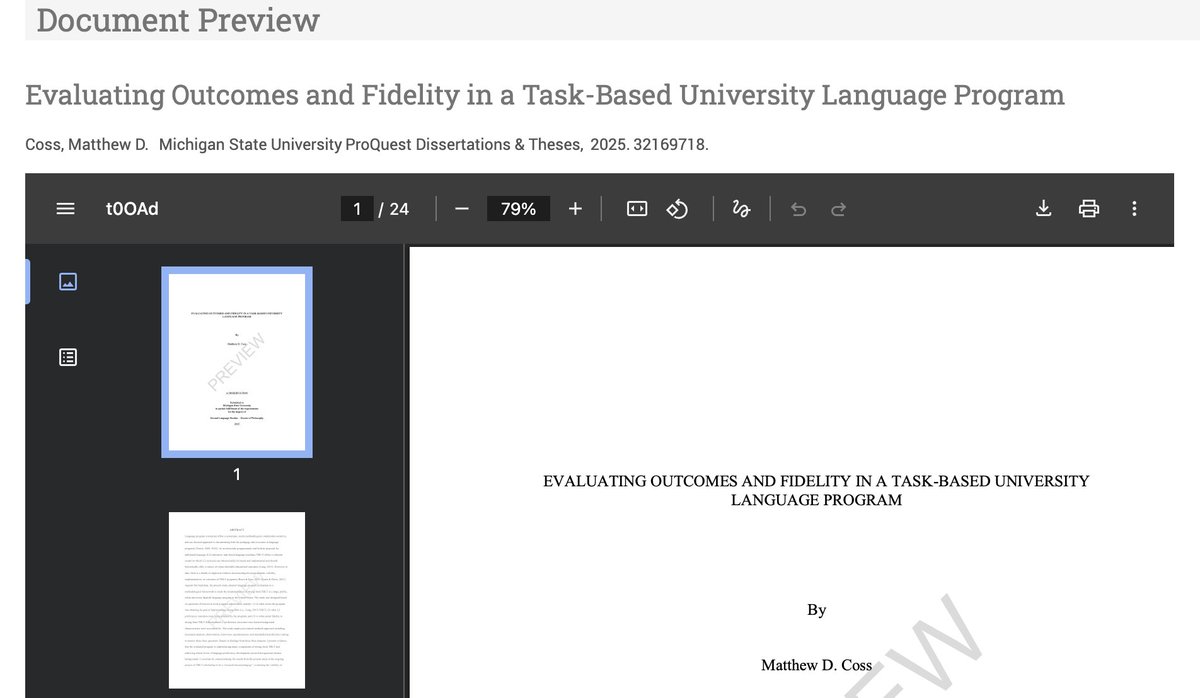The width and height of the screenshot is (1200, 698).
Task: Click the t0OAd file name
Action: [132, 209]
